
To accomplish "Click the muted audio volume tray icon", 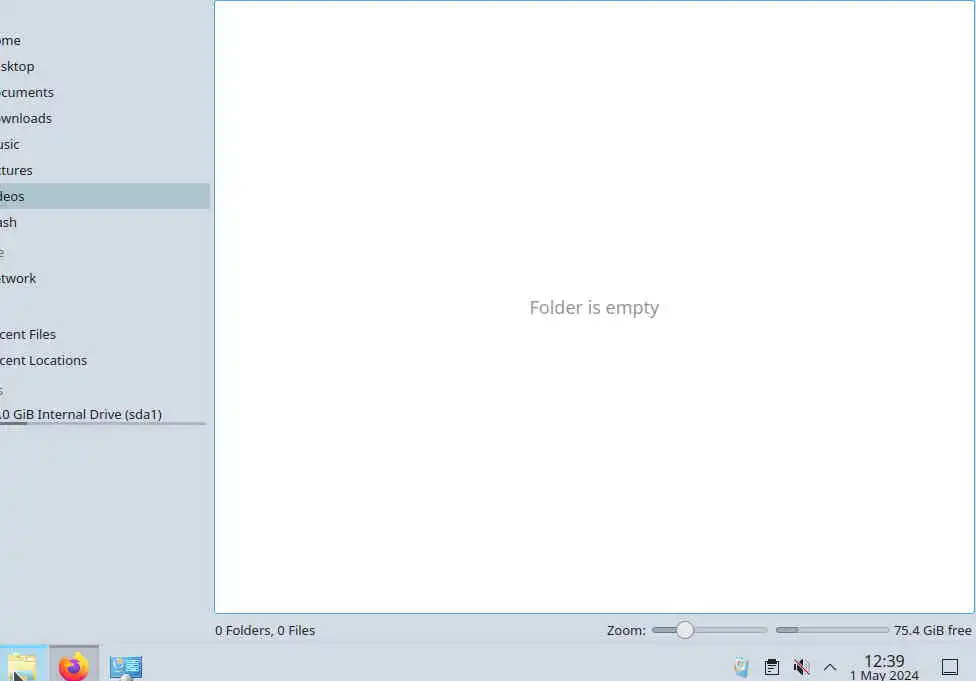I will coord(801,667).
